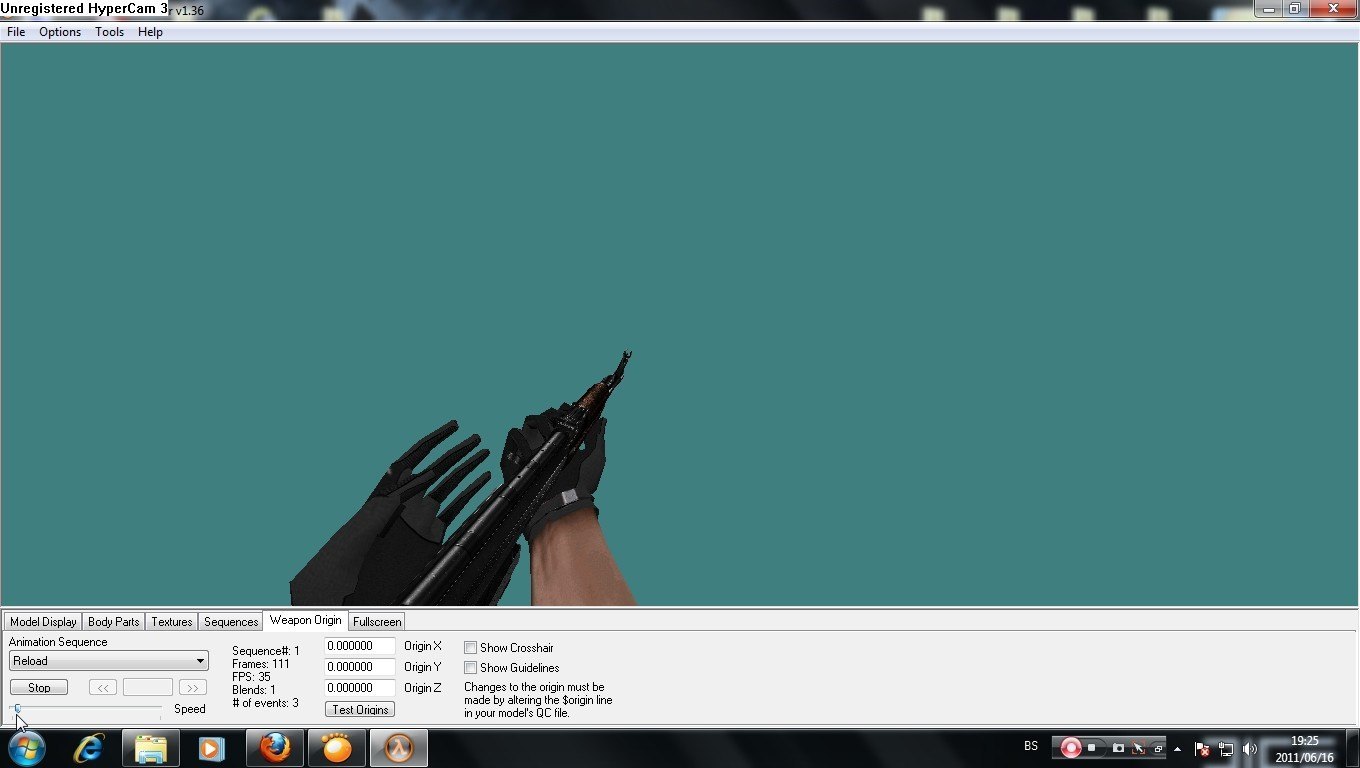Click the volume speaker tray icon
Viewport: 1360px width, 768px height.
1249,749
